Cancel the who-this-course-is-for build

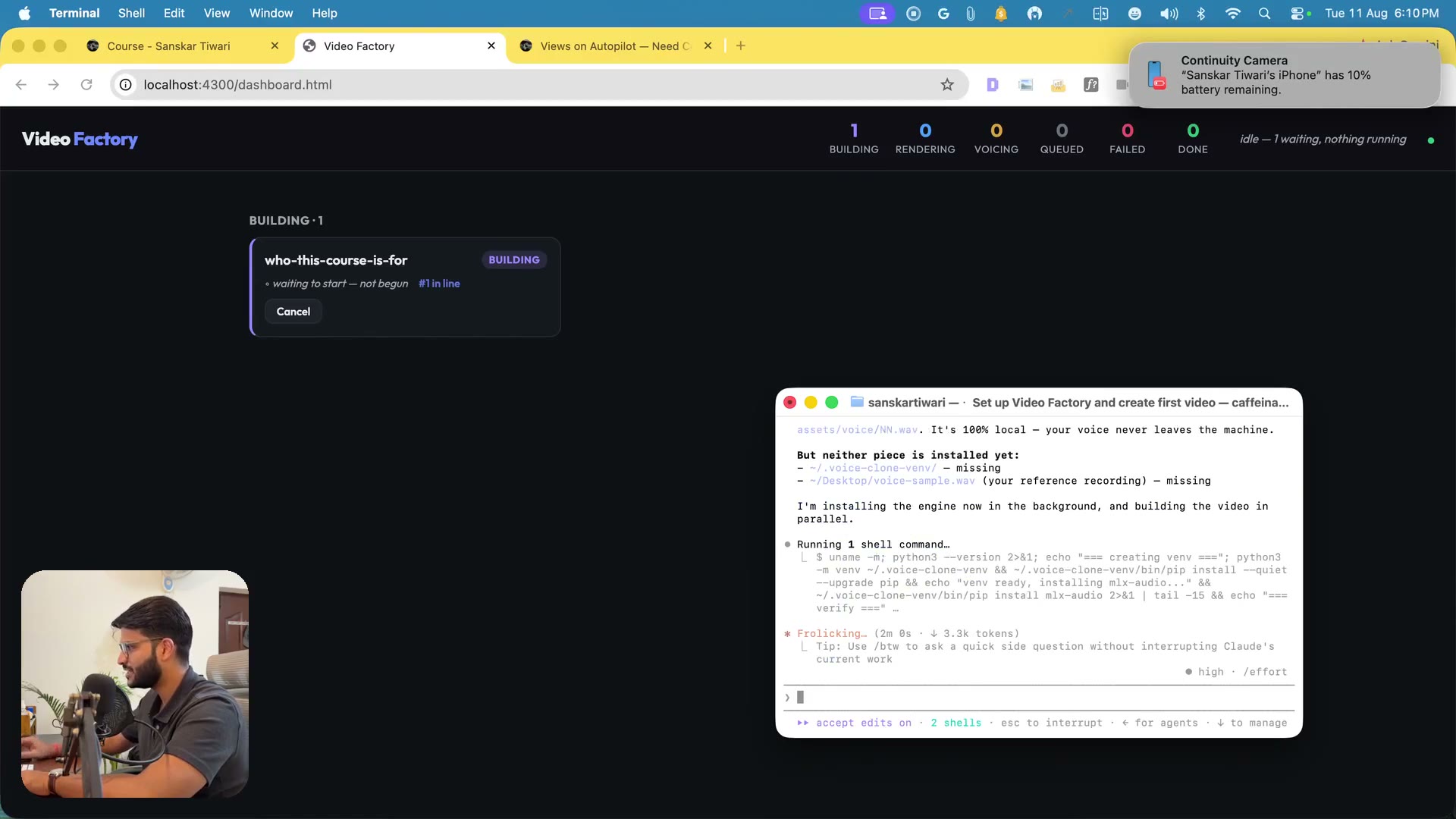(293, 312)
